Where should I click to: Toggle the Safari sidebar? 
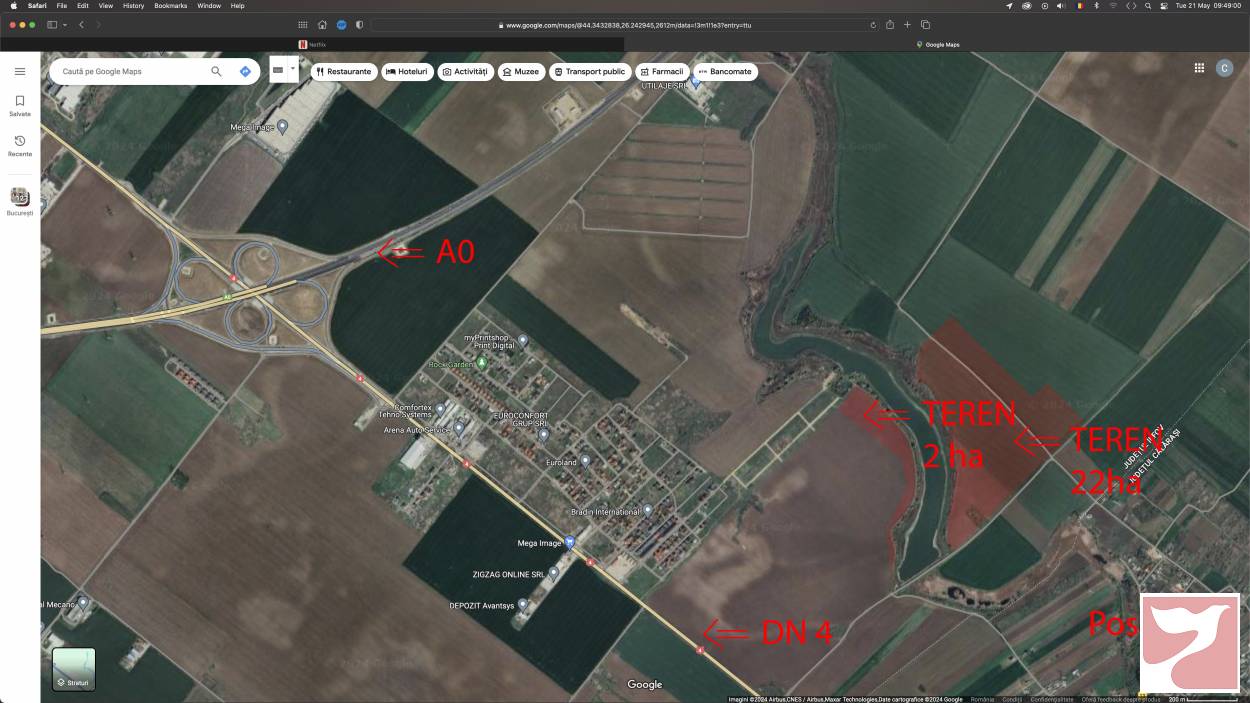coord(52,25)
